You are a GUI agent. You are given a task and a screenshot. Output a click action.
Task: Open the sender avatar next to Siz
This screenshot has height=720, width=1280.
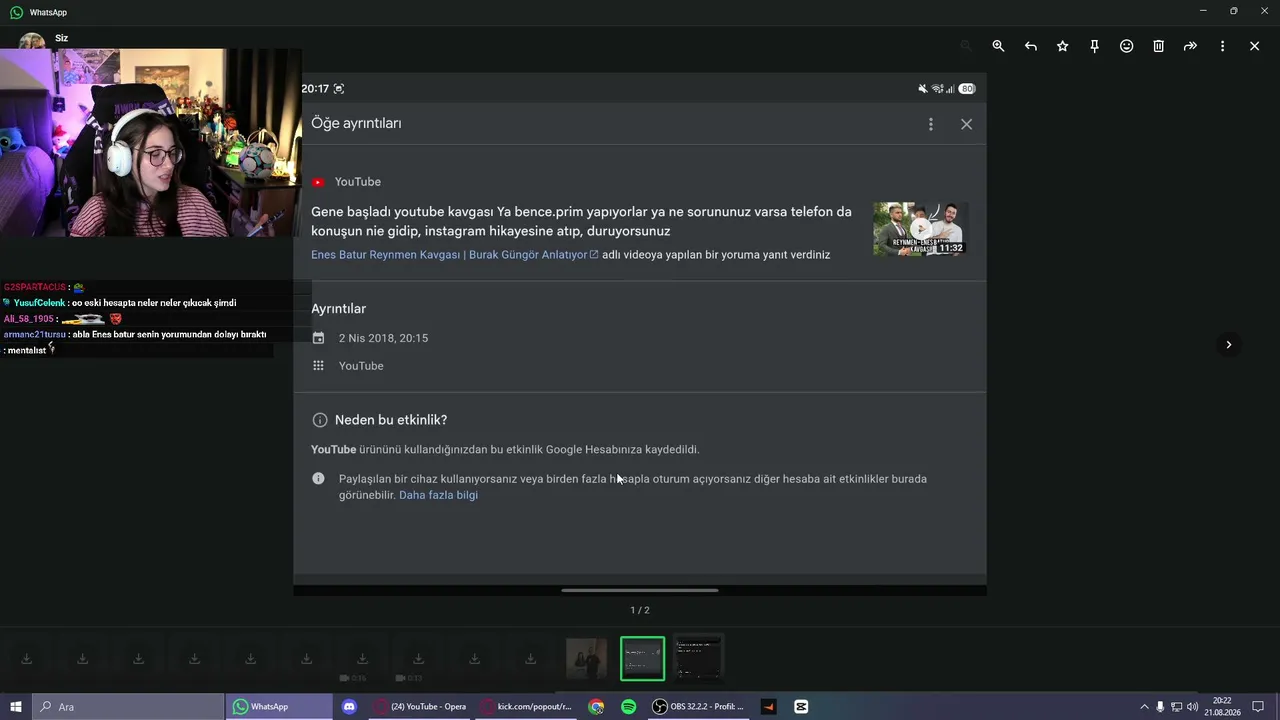click(31, 40)
